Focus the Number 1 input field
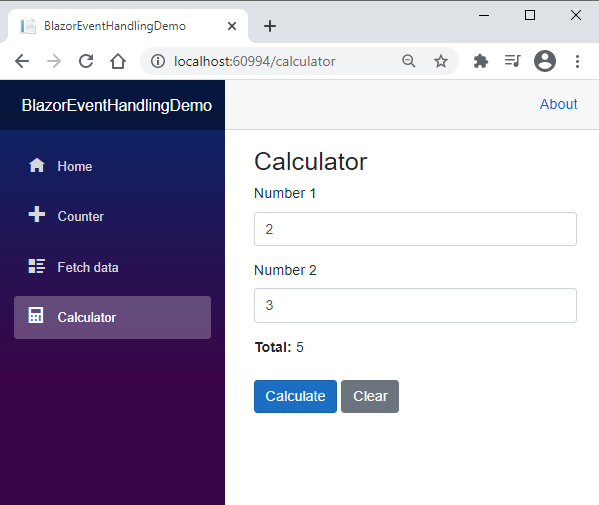 pyautogui.click(x=415, y=229)
